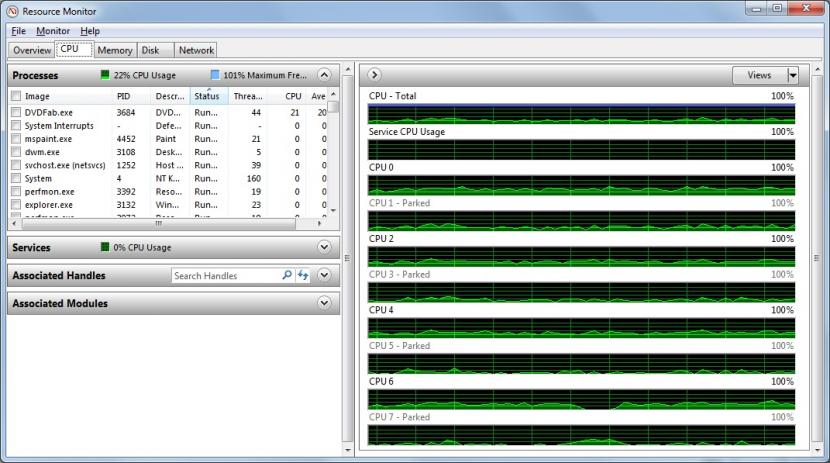Screen dimensions: 830x463
Task: Click the green CPU Usage indicator in Processes
Action: pos(105,75)
